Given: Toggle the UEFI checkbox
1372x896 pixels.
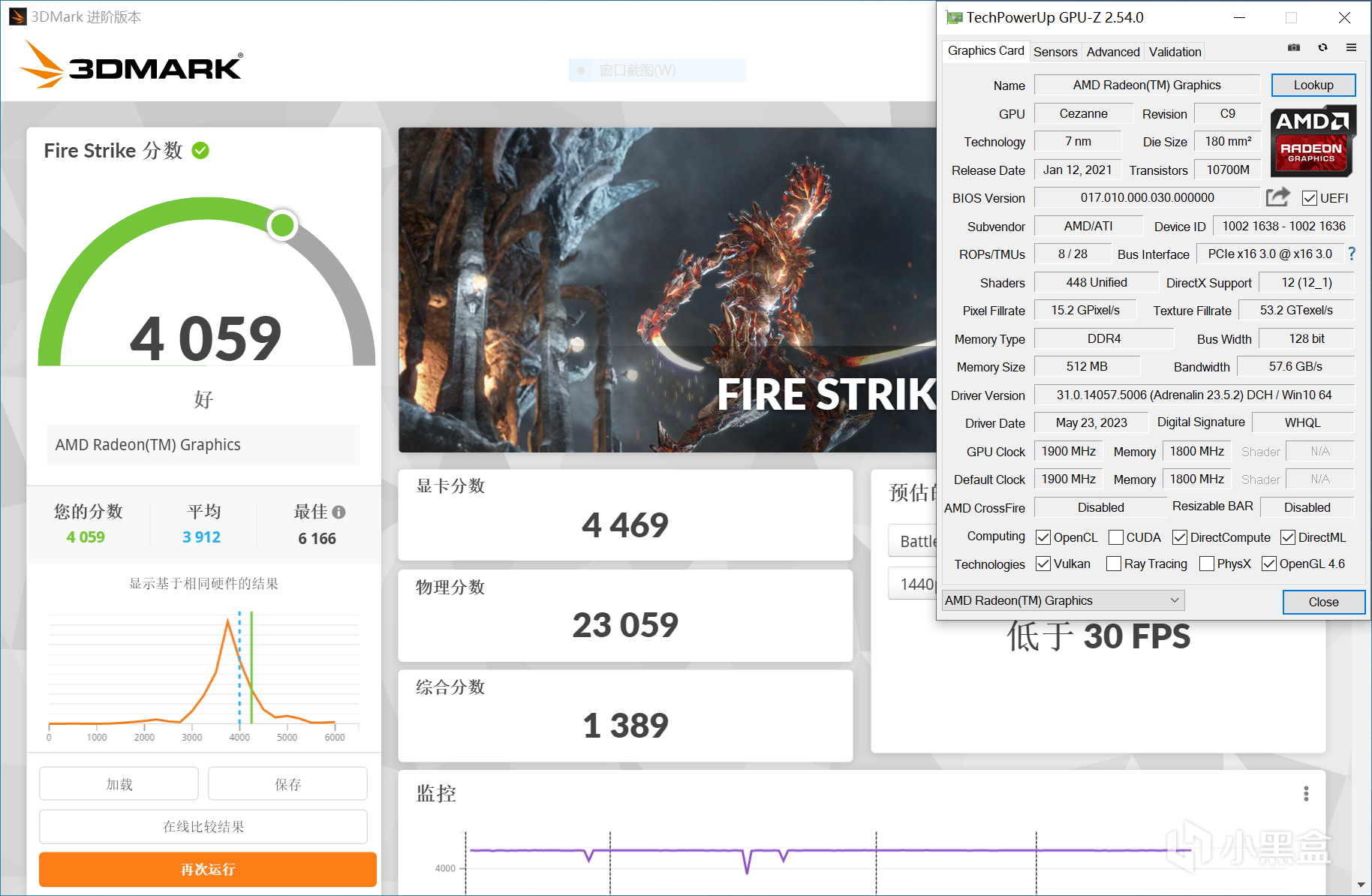Looking at the screenshot, I should [1310, 198].
